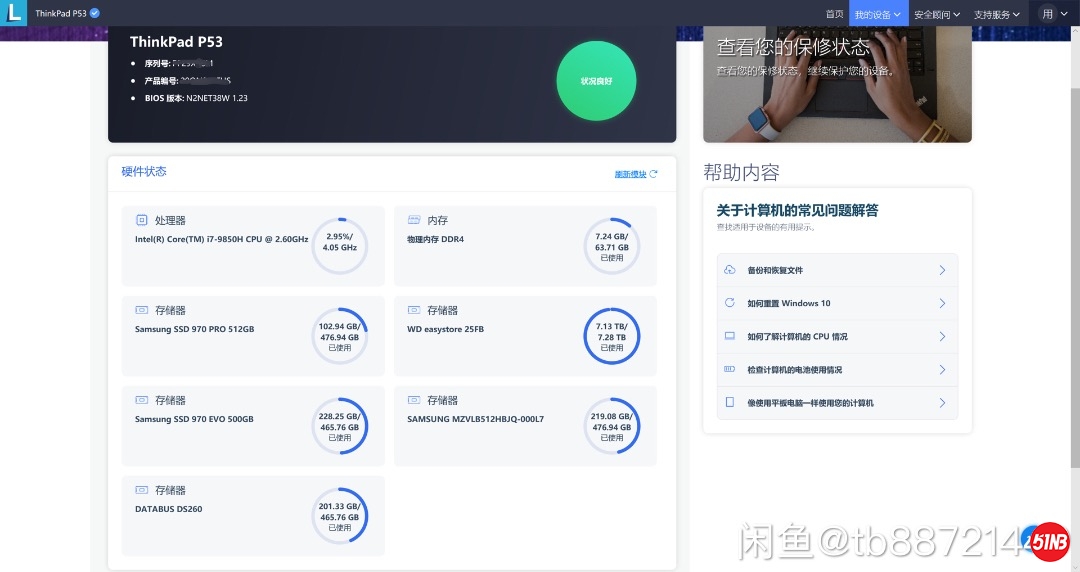Click the warranty status banner image 查看您的保修状态
Screen dimensions: 1080x572
coord(837,84)
